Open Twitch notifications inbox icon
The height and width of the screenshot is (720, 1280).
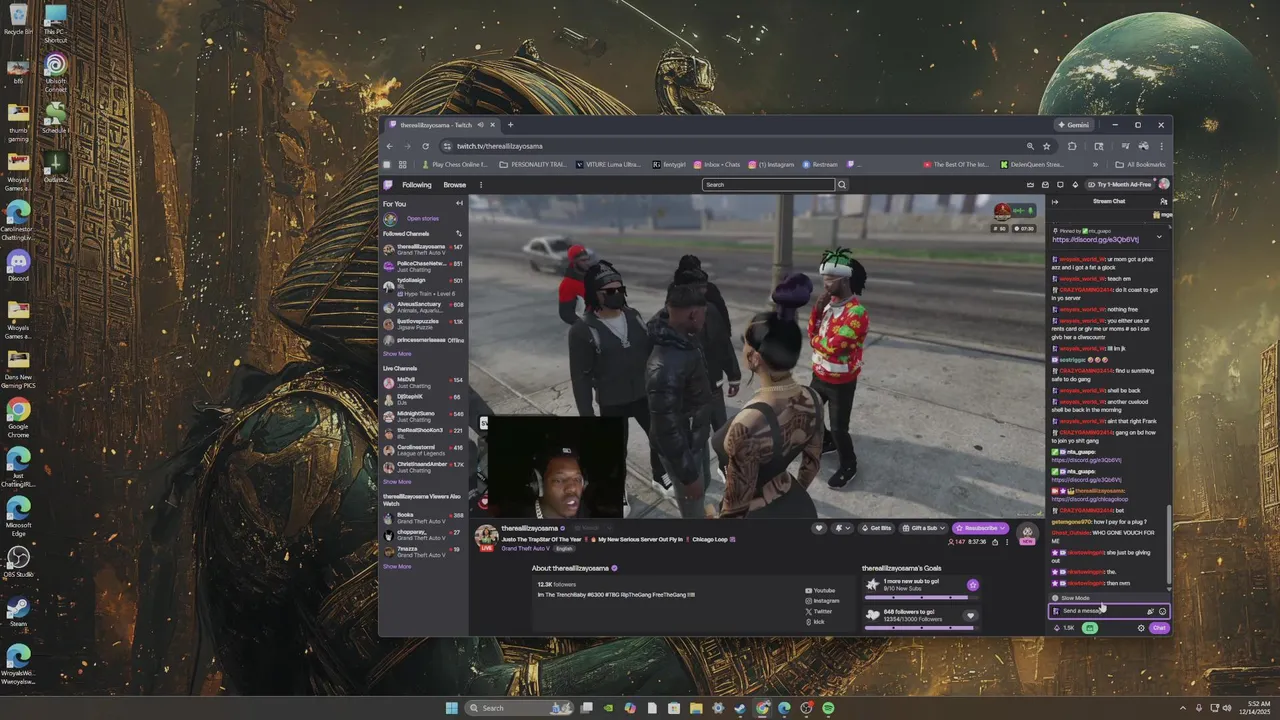tap(1045, 185)
